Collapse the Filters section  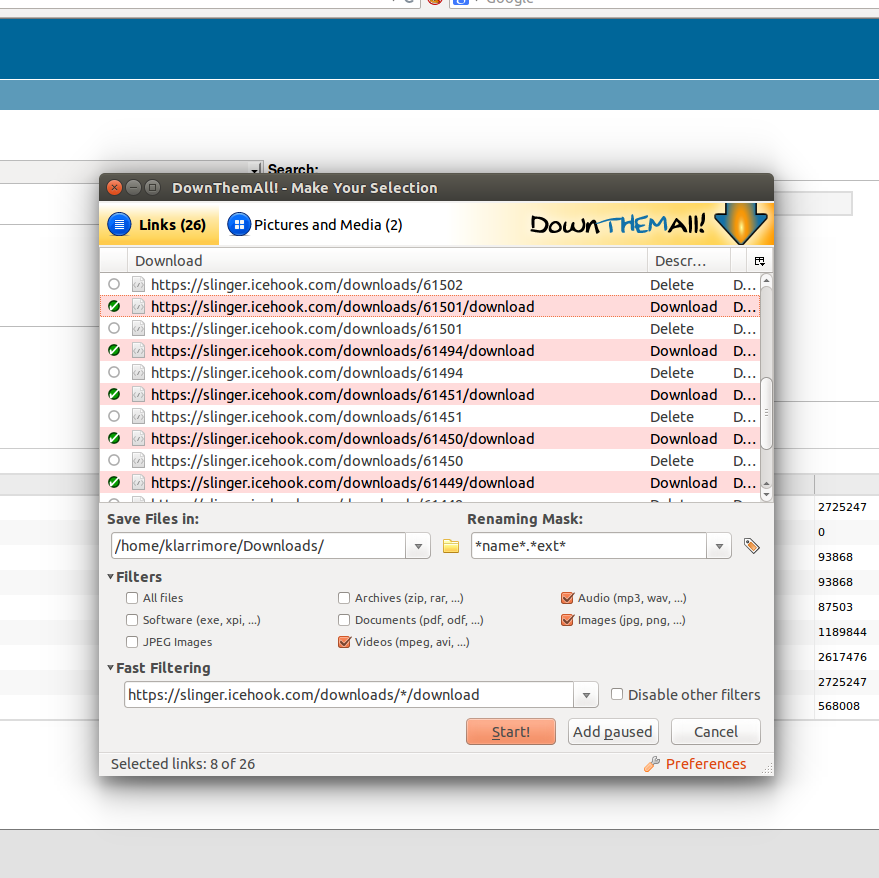click(x=111, y=576)
